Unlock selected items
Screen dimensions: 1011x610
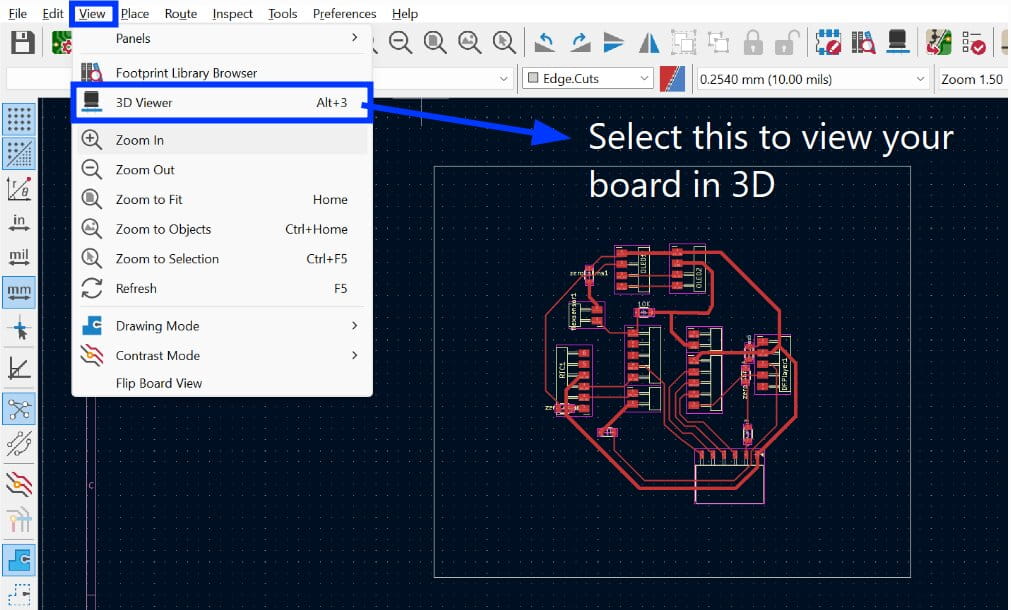[x=787, y=43]
